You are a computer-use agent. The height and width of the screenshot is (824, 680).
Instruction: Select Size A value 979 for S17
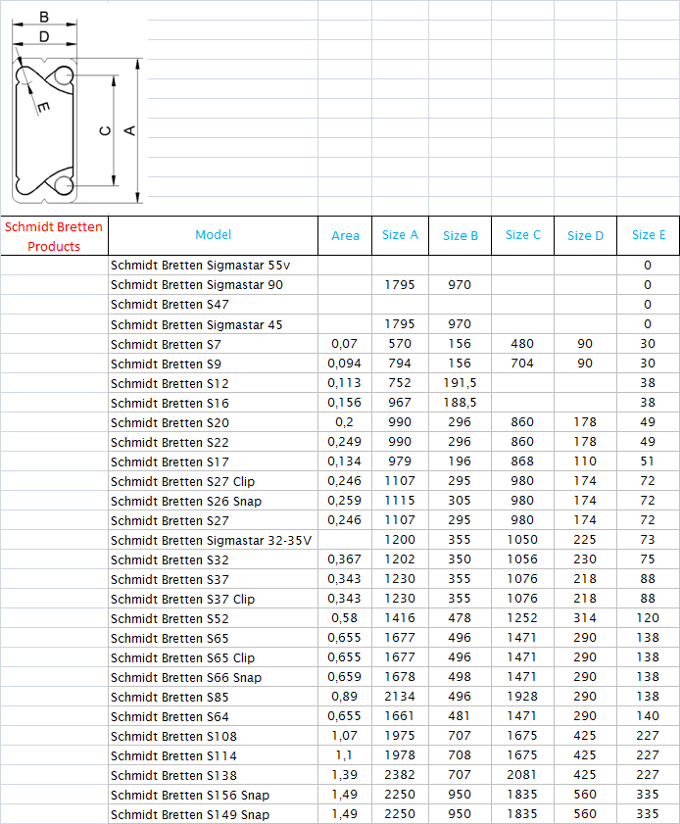400,461
